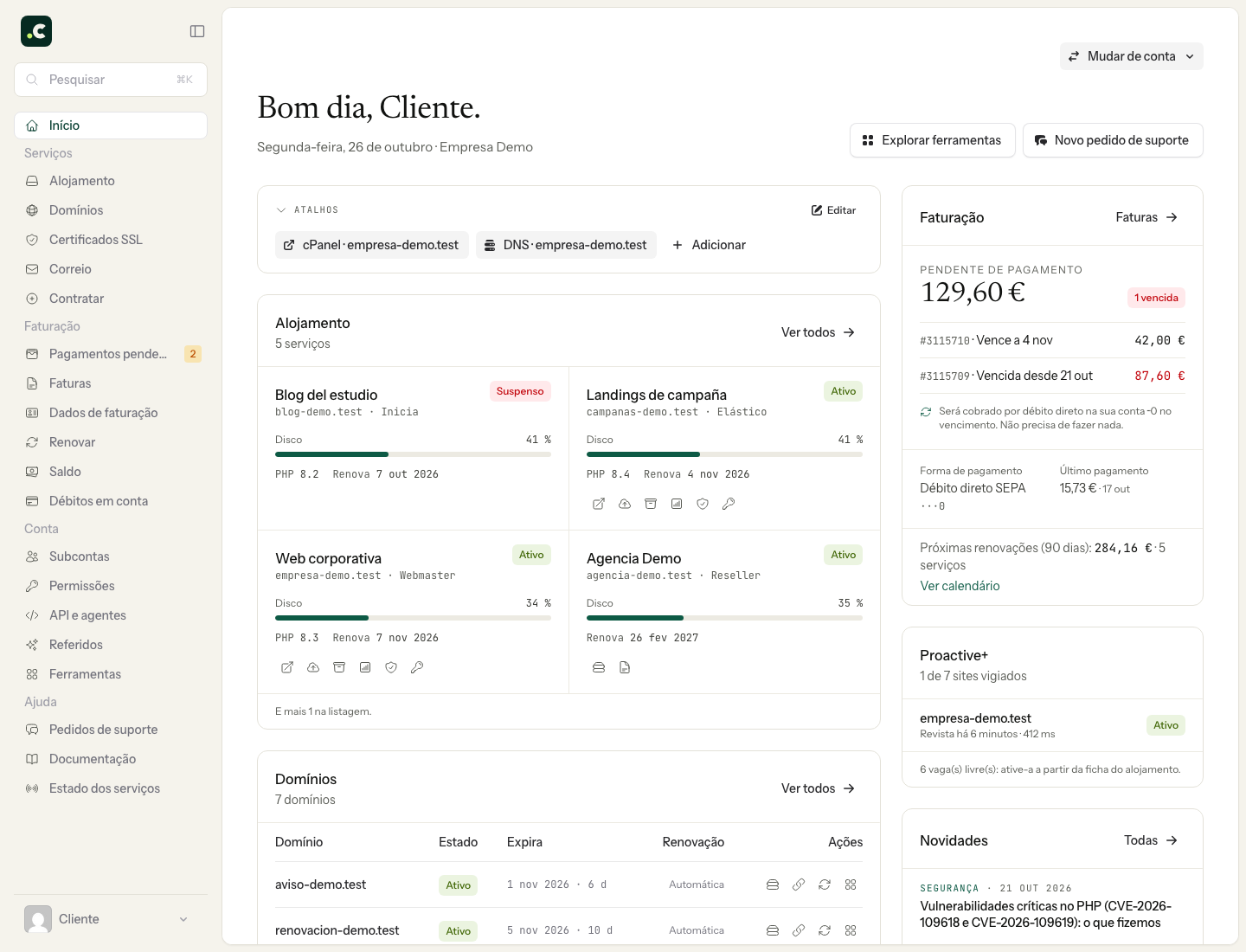Click server icon on Agencia Demo card
Viewport: 1246px width, 952px height.
[599, 667]
